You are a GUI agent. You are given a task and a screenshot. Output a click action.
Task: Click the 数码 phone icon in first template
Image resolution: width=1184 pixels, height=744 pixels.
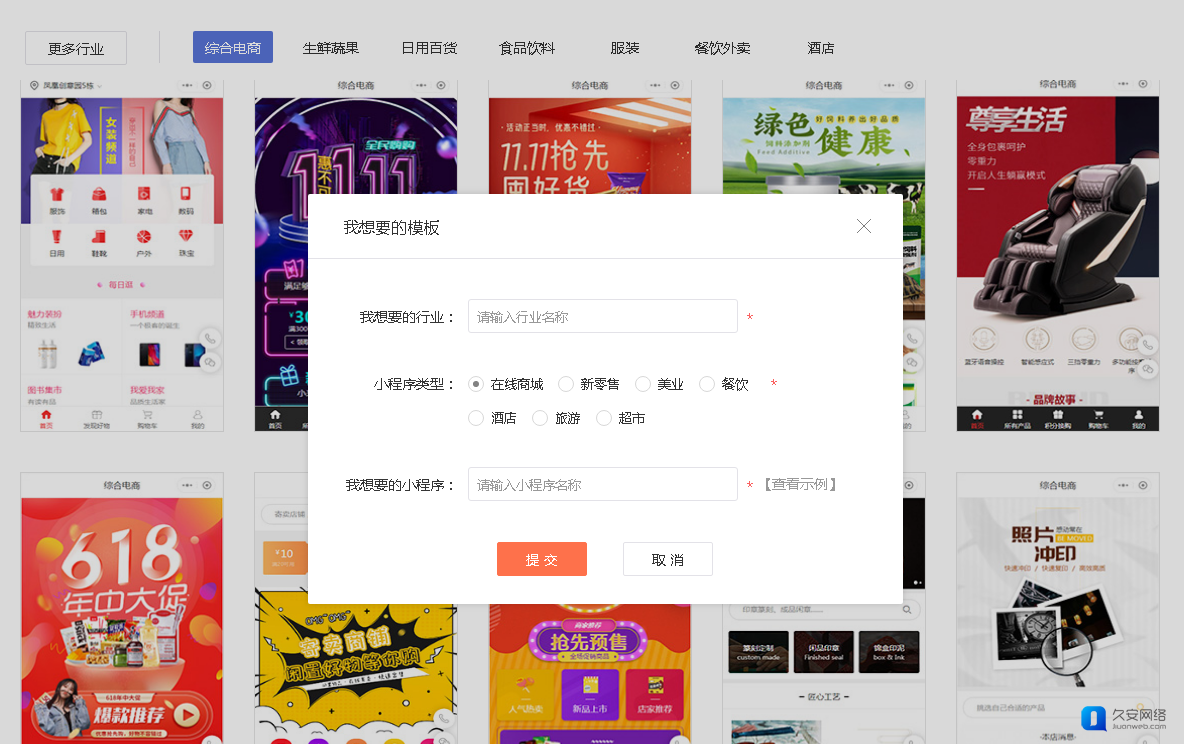point(186,194)
